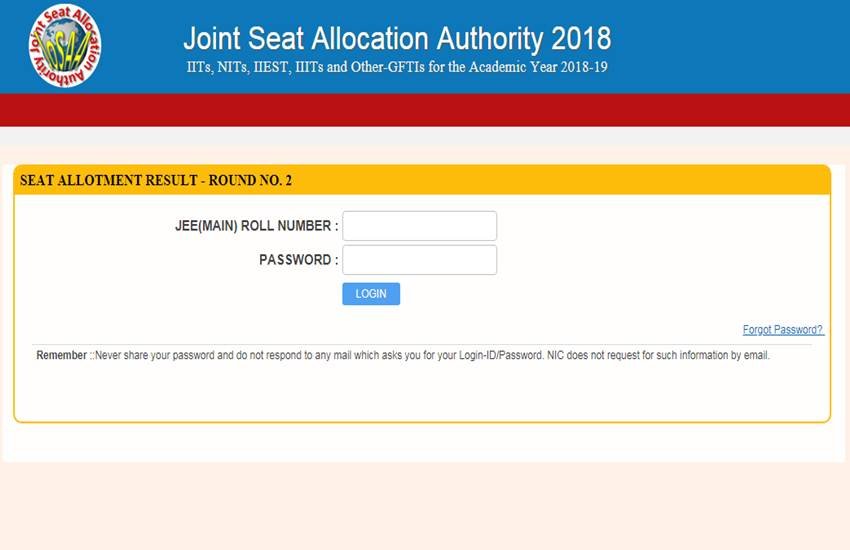Screen dimensions: 850x550
Task: Click the IITs, NITs, IIEST subtitle text
Action: tap(396, 68)
